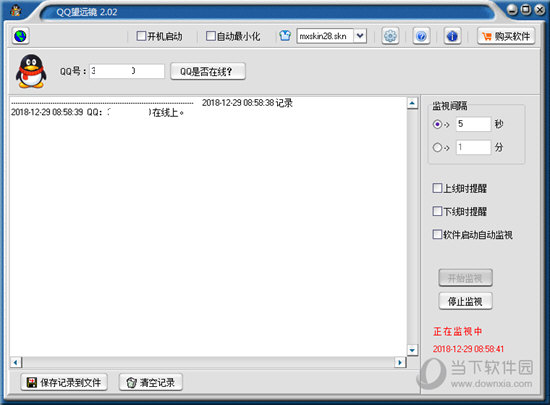Image resolution: width=550 pixels, height=405 pixels.
Task: Click the minutes value field showing 1
Action: click(x=473, y=147)
